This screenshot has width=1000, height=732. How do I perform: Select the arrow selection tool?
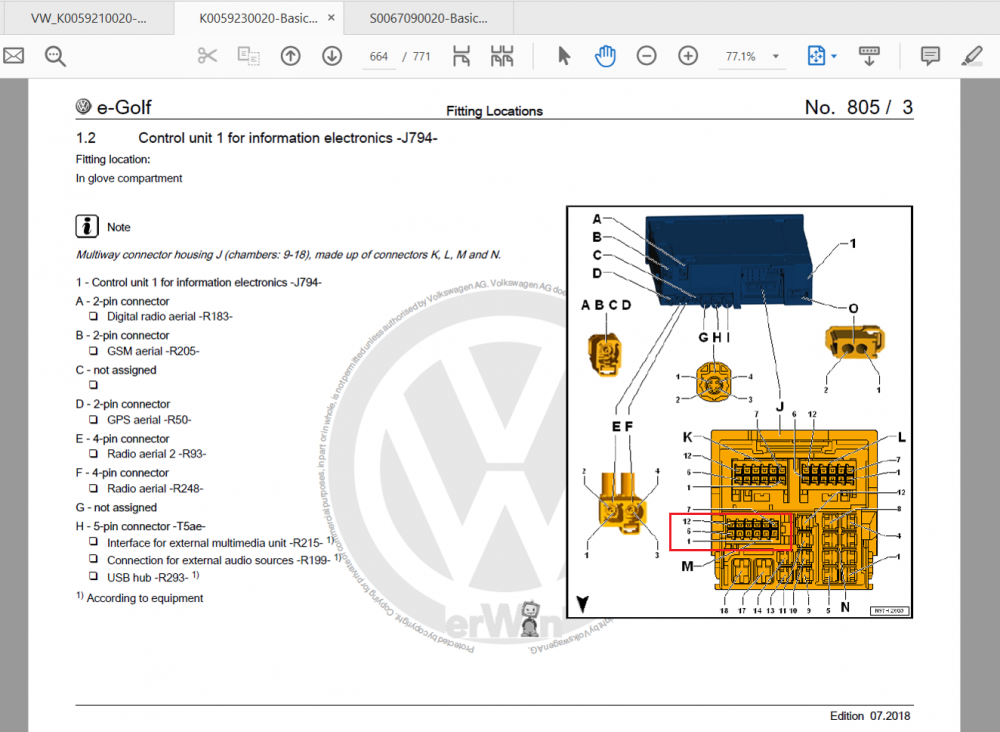[564, 56]
